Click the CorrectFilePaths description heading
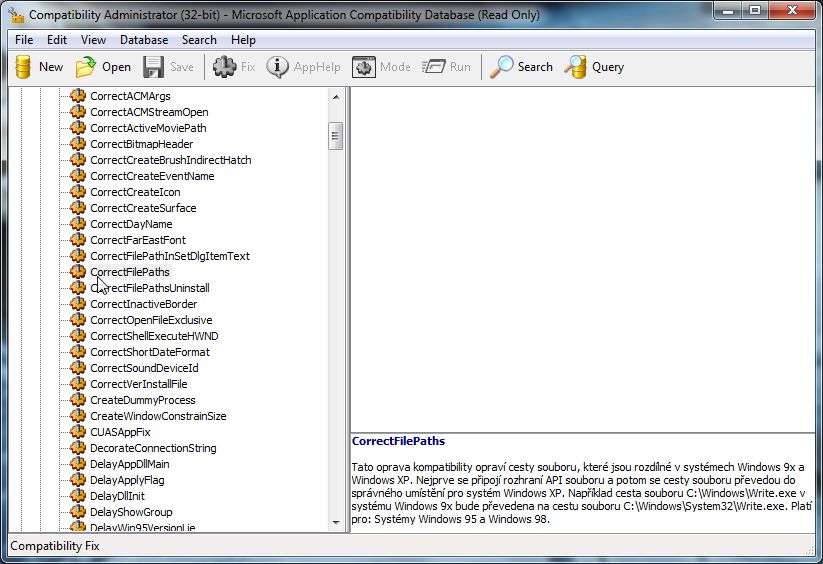823x564 pixels. pos(398,441)
